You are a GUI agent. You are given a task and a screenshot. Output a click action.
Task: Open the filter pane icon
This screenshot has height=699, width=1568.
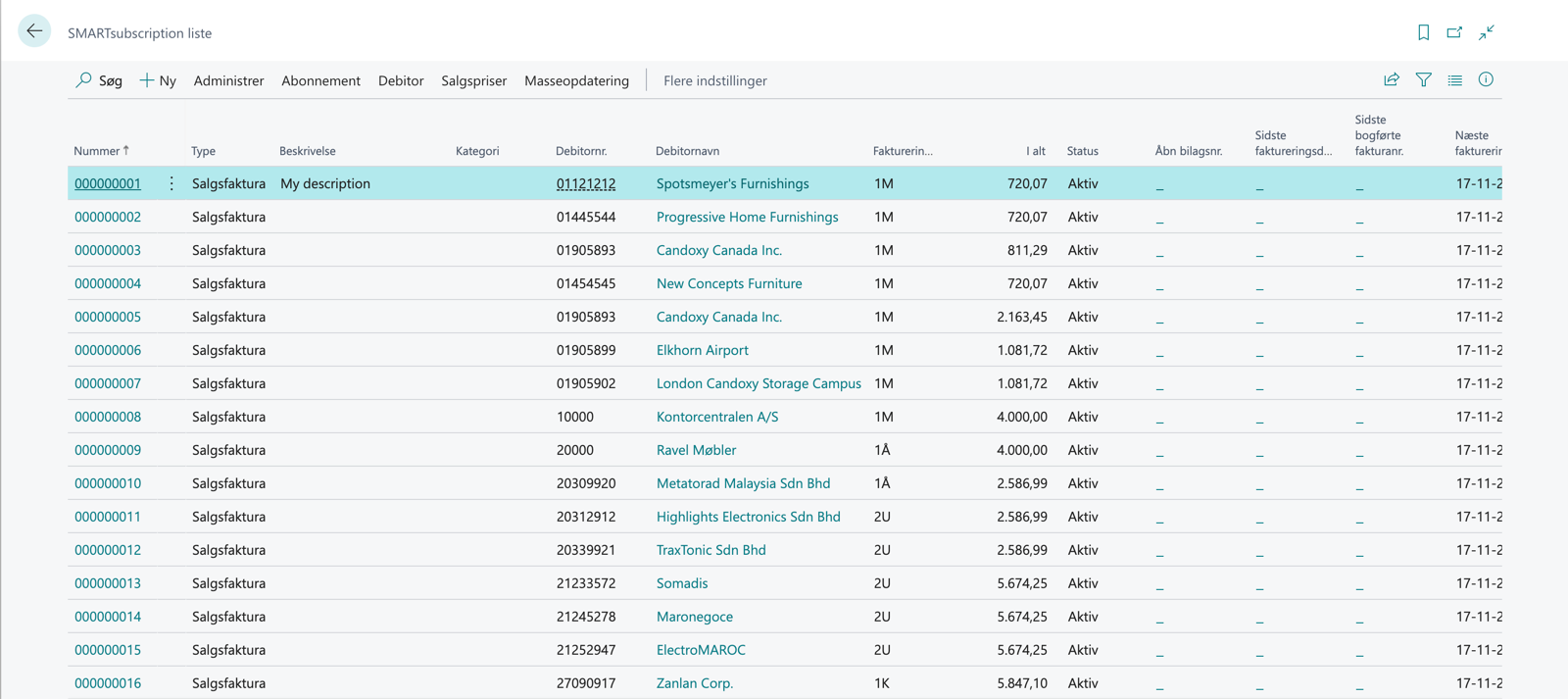1423,79
